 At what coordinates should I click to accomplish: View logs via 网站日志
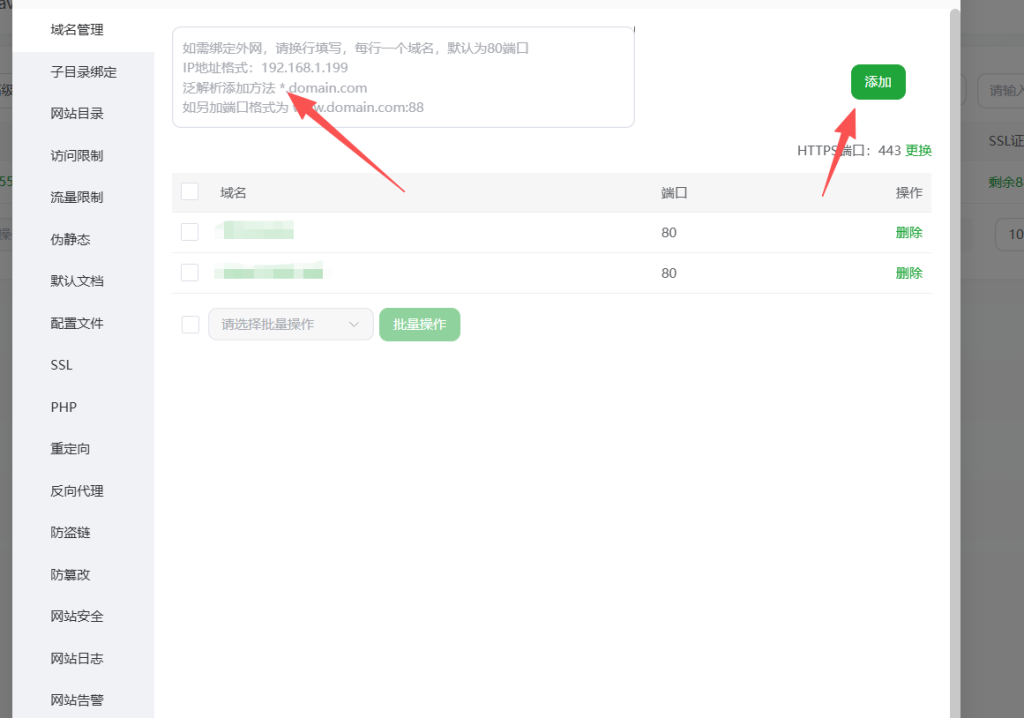pos(76,658)
